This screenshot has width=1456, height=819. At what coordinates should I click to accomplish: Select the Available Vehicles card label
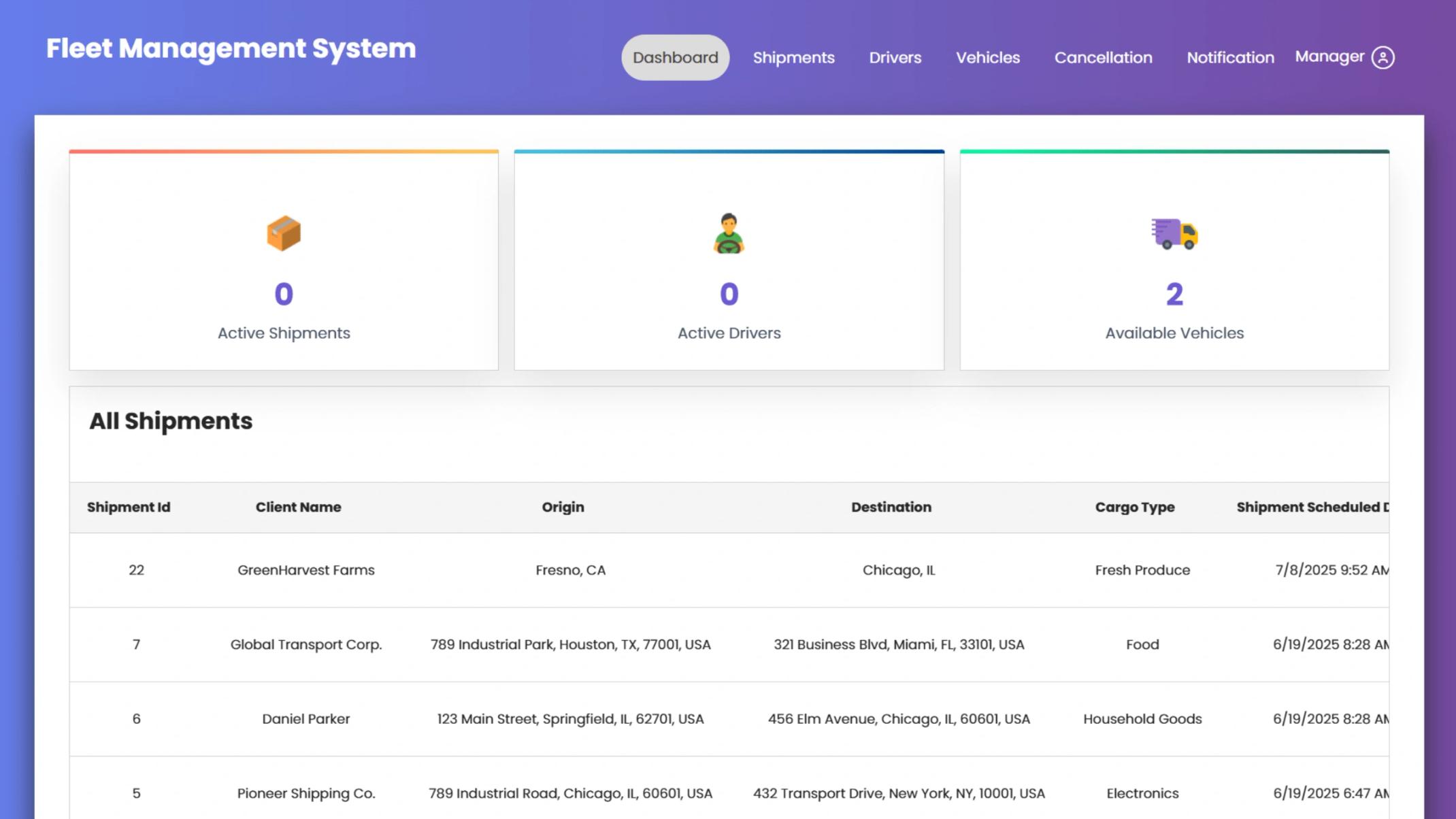pos(1174,333)
